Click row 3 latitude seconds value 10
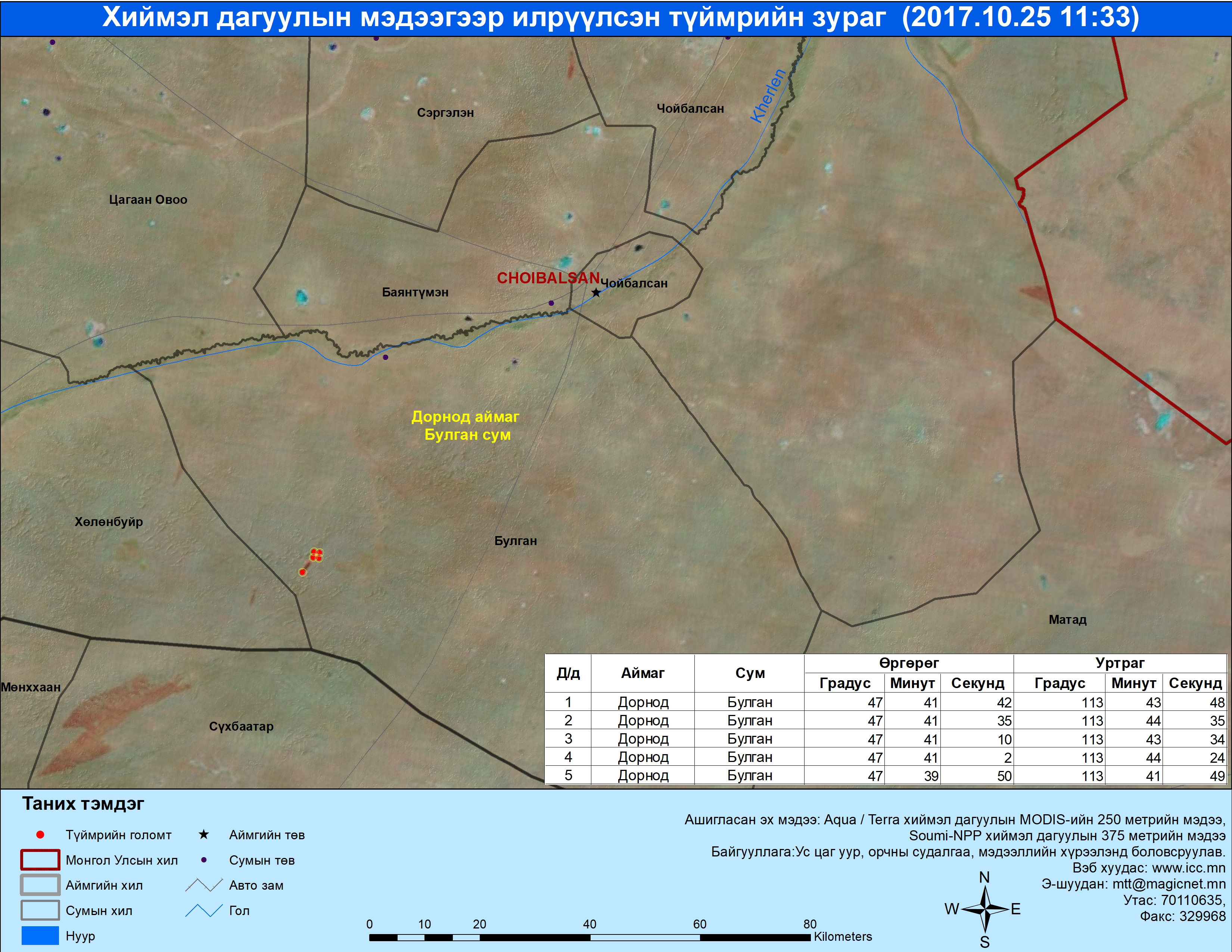The height and width of the screenshot is (952, 1232). 1004,739
